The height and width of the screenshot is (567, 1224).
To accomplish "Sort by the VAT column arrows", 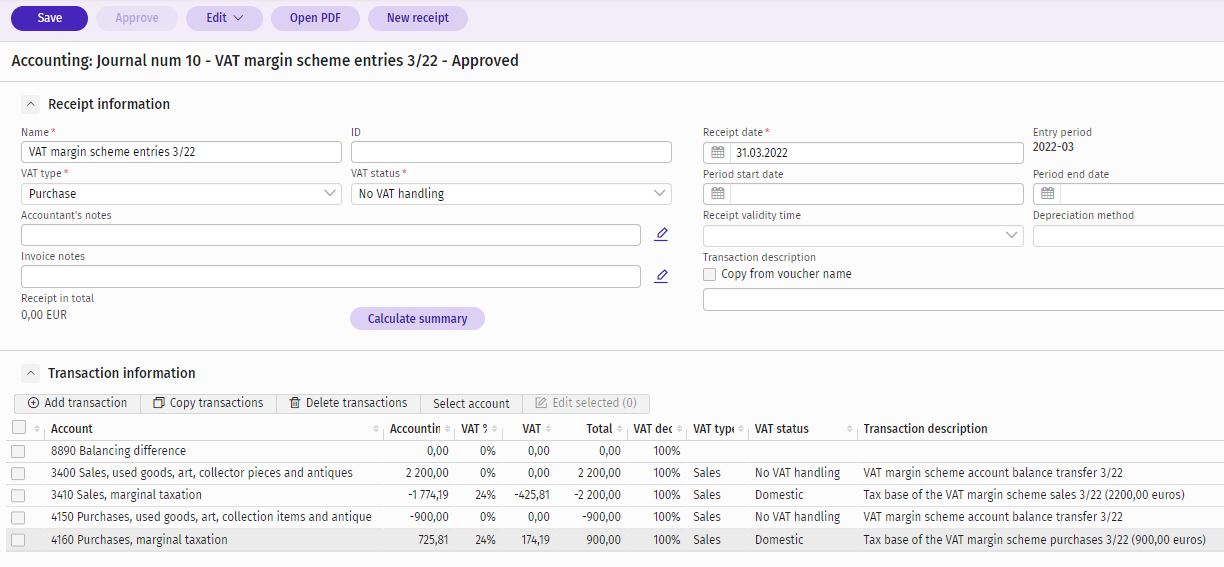I will (547, 429).
